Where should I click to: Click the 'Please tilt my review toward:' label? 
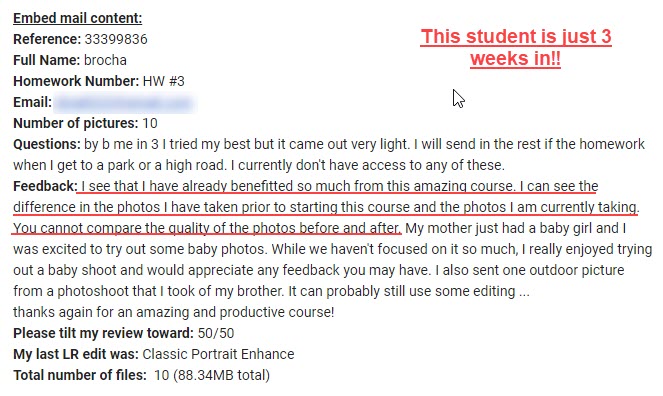pyautogui.click(x=104, y=333)
